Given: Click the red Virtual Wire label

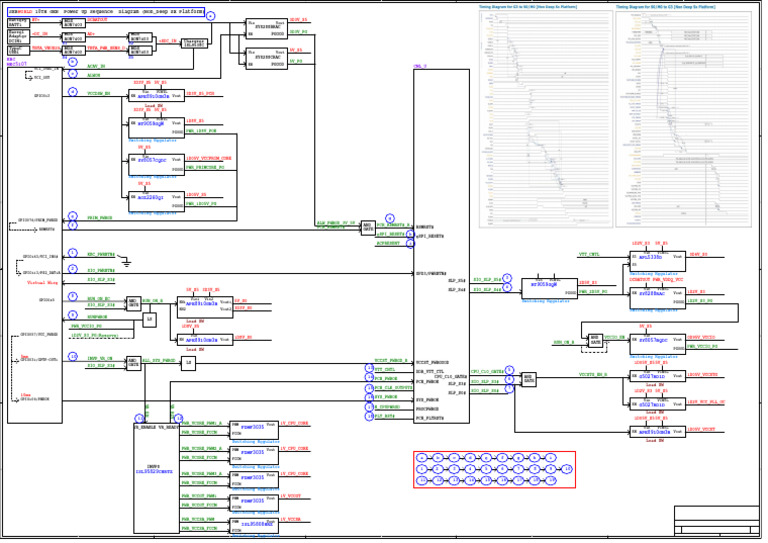Looking at the screenshot, I should tap(42, 283).
